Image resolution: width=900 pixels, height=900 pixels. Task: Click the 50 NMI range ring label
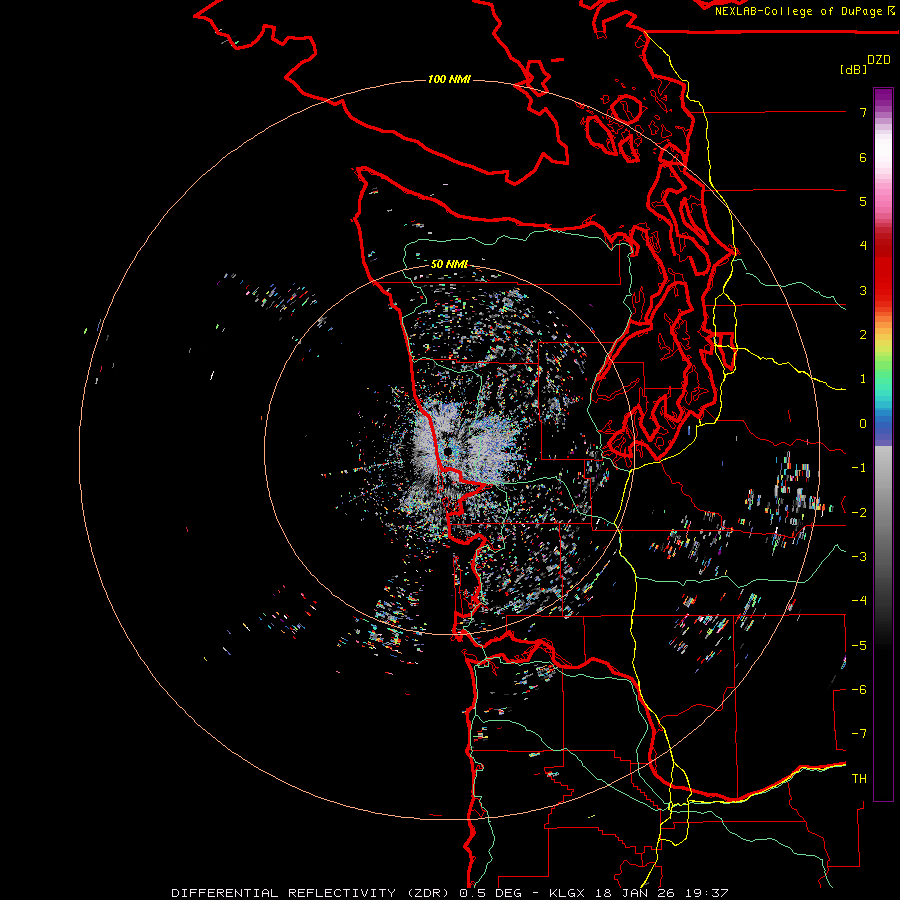tap(449, 264)
